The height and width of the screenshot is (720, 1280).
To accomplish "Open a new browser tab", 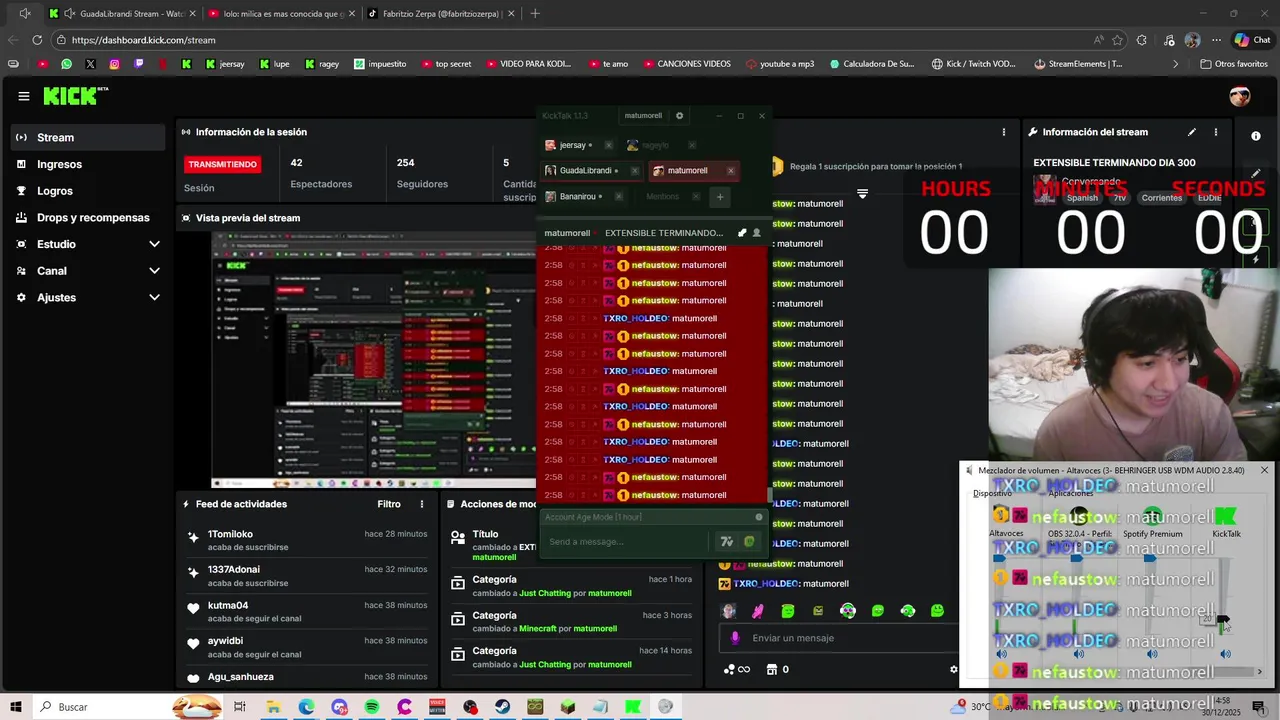I will 535,14.
